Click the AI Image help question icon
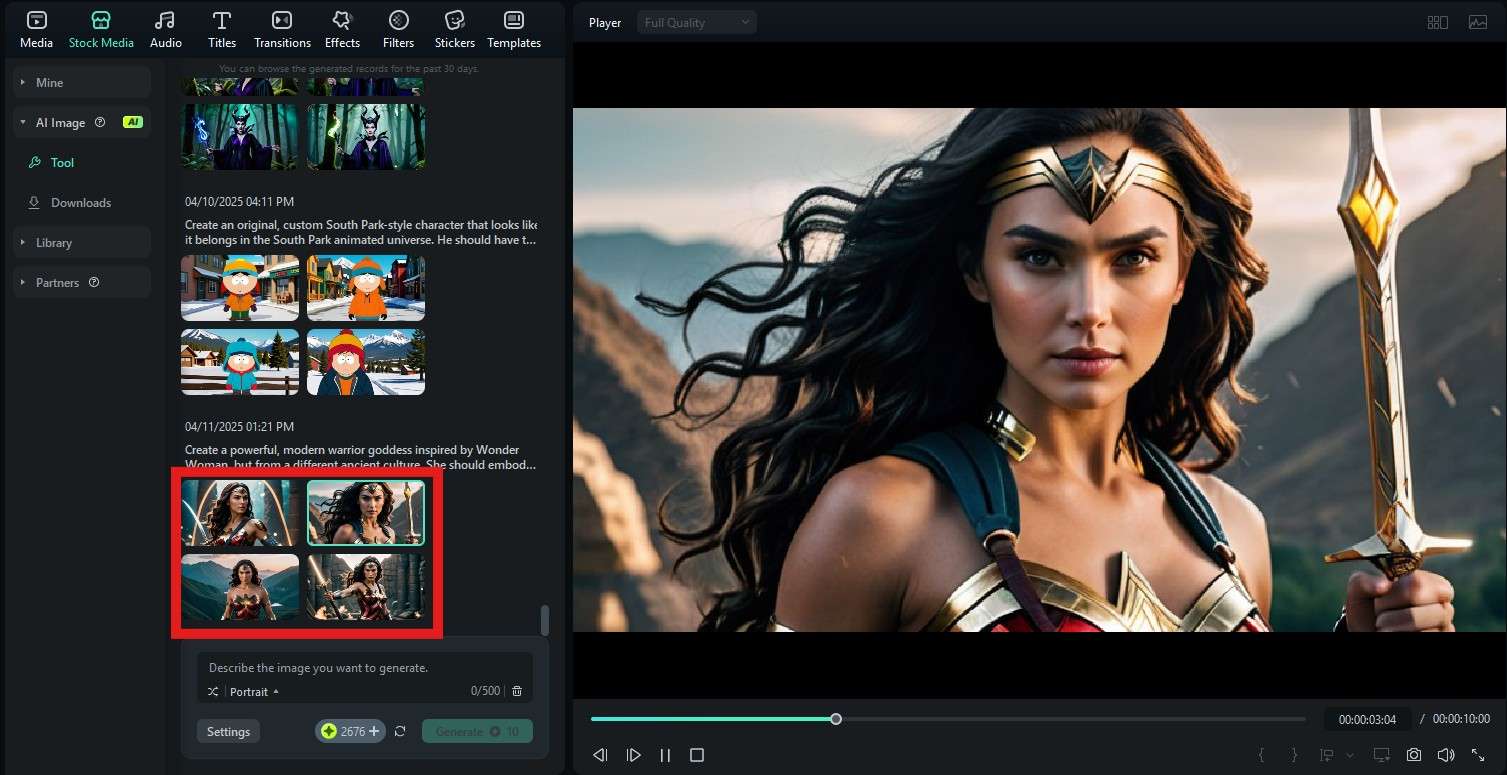 [x=100, y=123]
